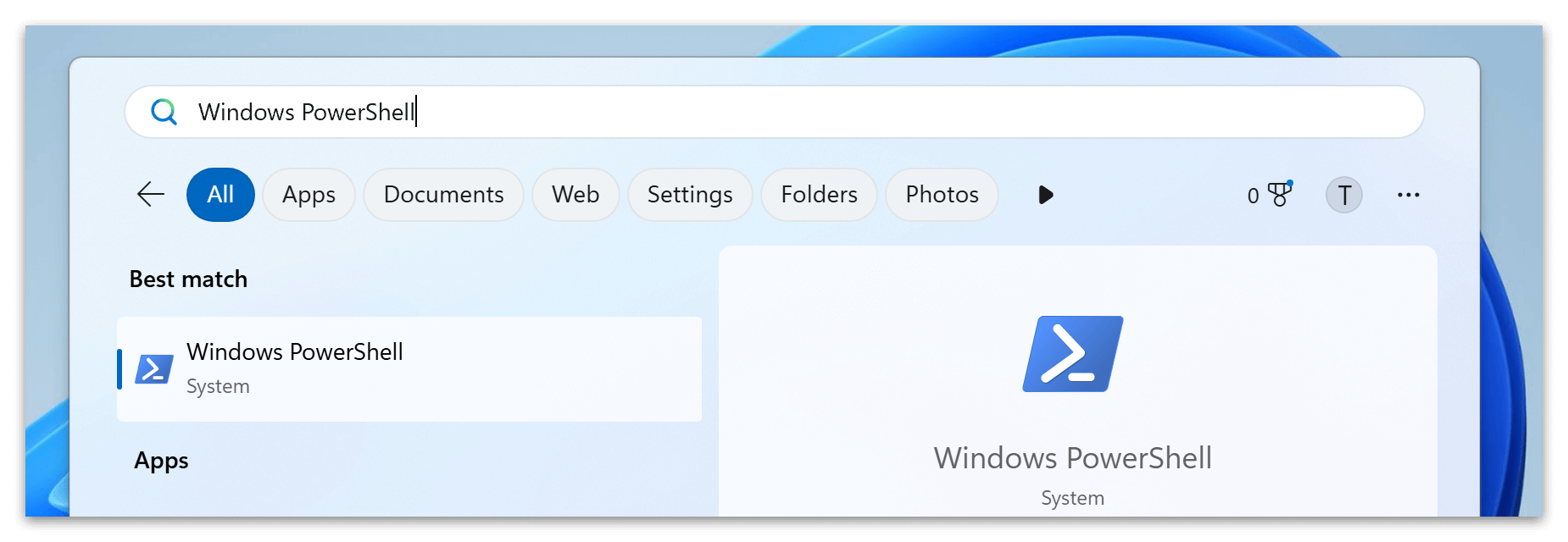Screen dimensions: 1568x542
Task: Click the small PowerShell icon in results
Action: (x=154, y=369)
